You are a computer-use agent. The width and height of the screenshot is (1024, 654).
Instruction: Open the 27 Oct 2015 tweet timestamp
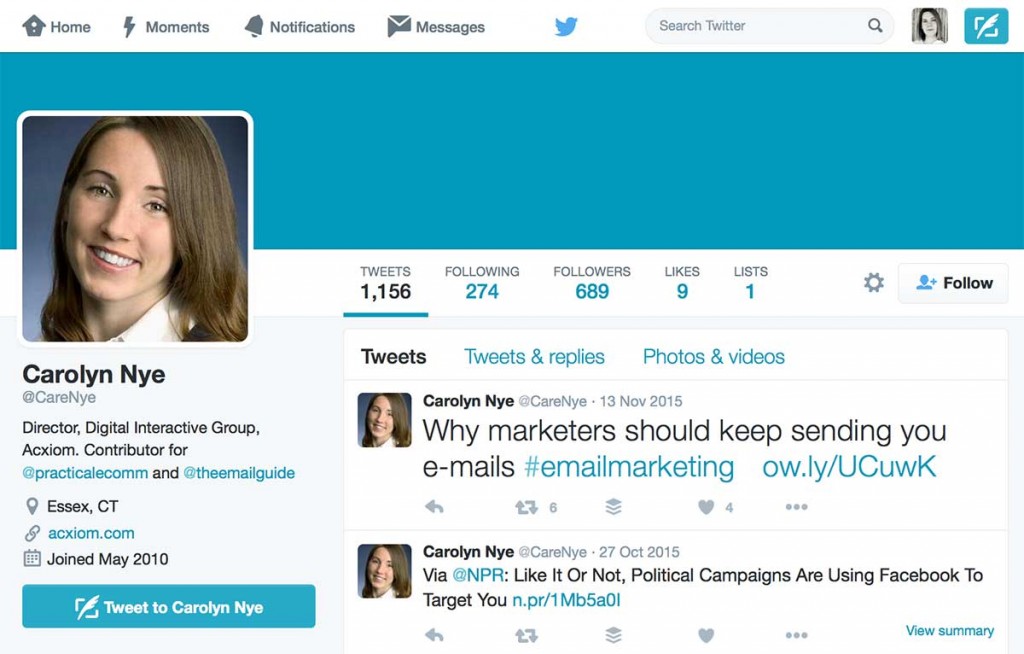(x=639, y=552)
